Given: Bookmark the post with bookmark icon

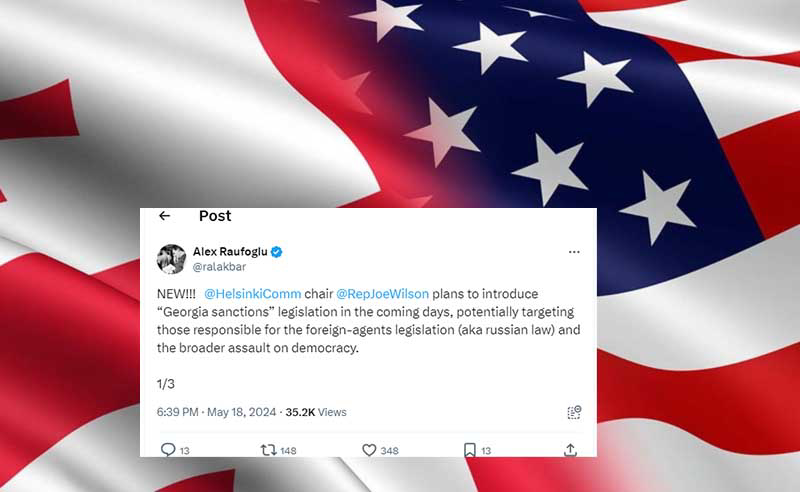Looking at the screenshot, I should pos(470,450).
